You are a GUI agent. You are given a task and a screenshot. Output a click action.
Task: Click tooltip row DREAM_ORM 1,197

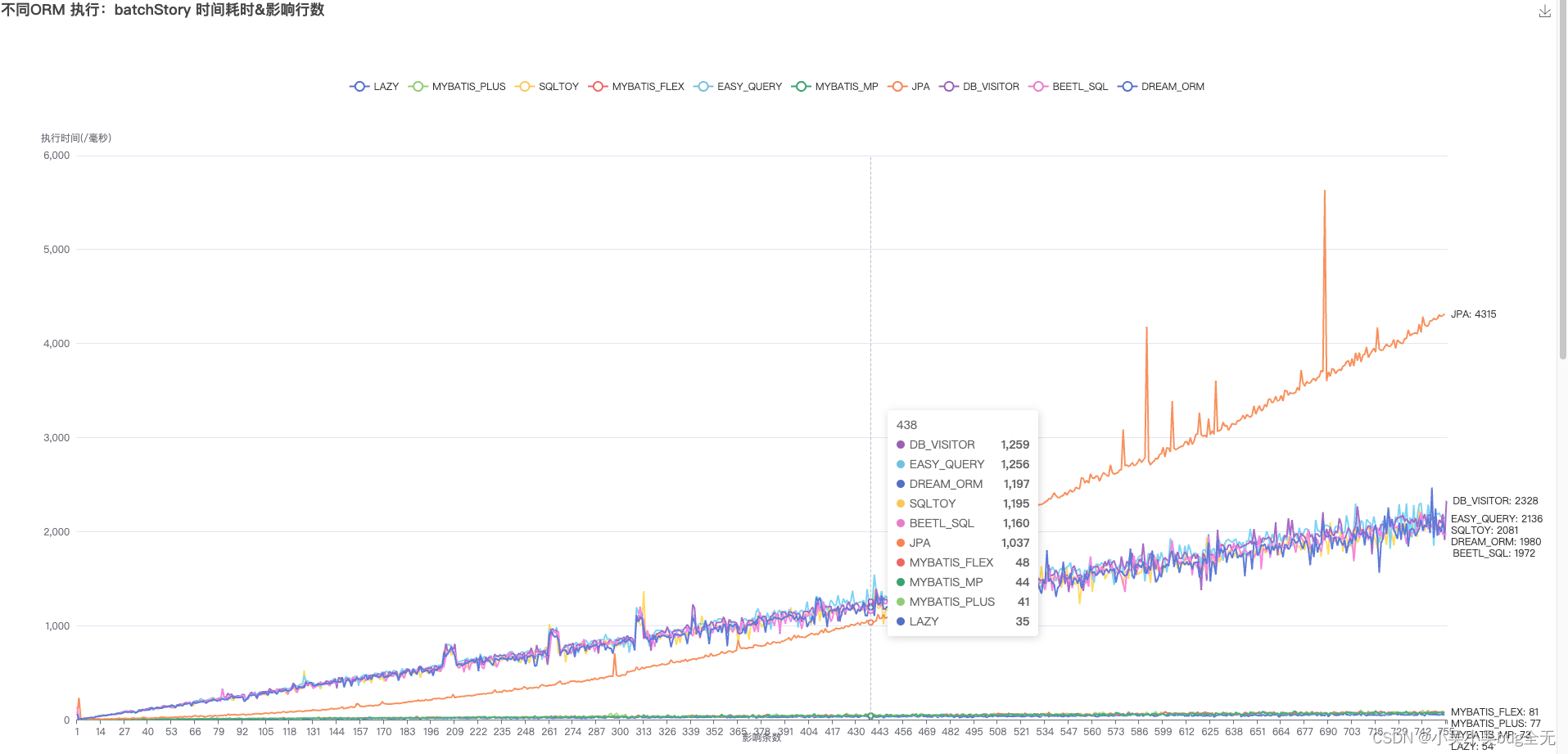click(963, 484)
